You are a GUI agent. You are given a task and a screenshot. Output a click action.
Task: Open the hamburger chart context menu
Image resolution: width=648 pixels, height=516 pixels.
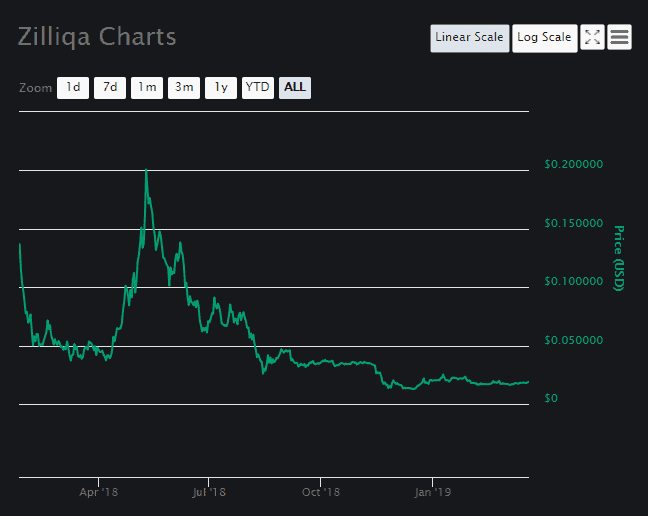(x=619, y=37)
